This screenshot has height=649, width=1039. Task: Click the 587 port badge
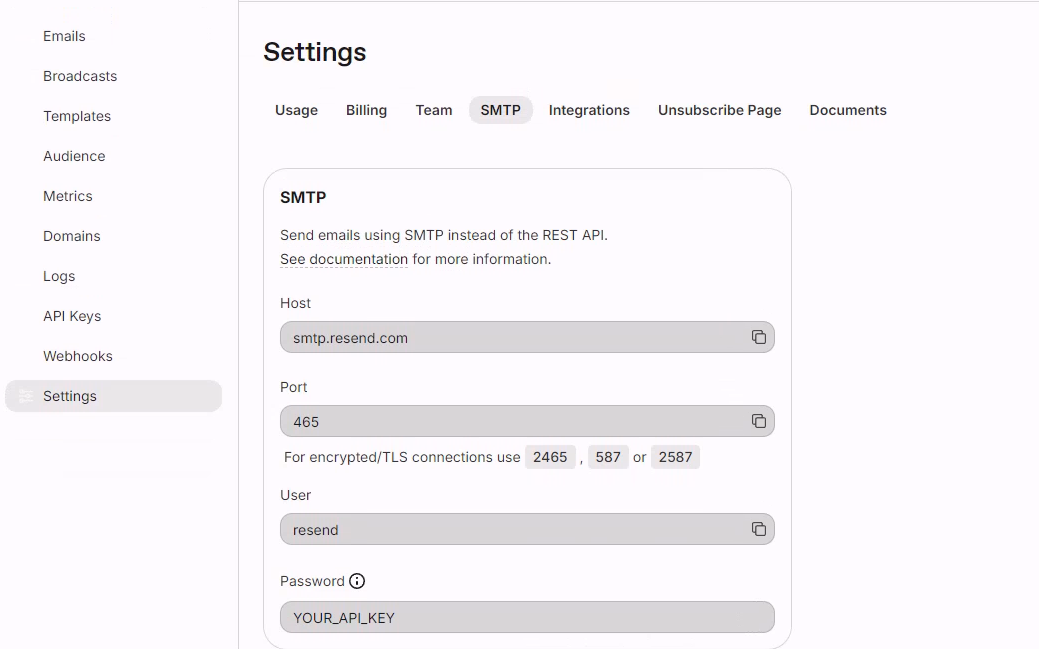608,457
